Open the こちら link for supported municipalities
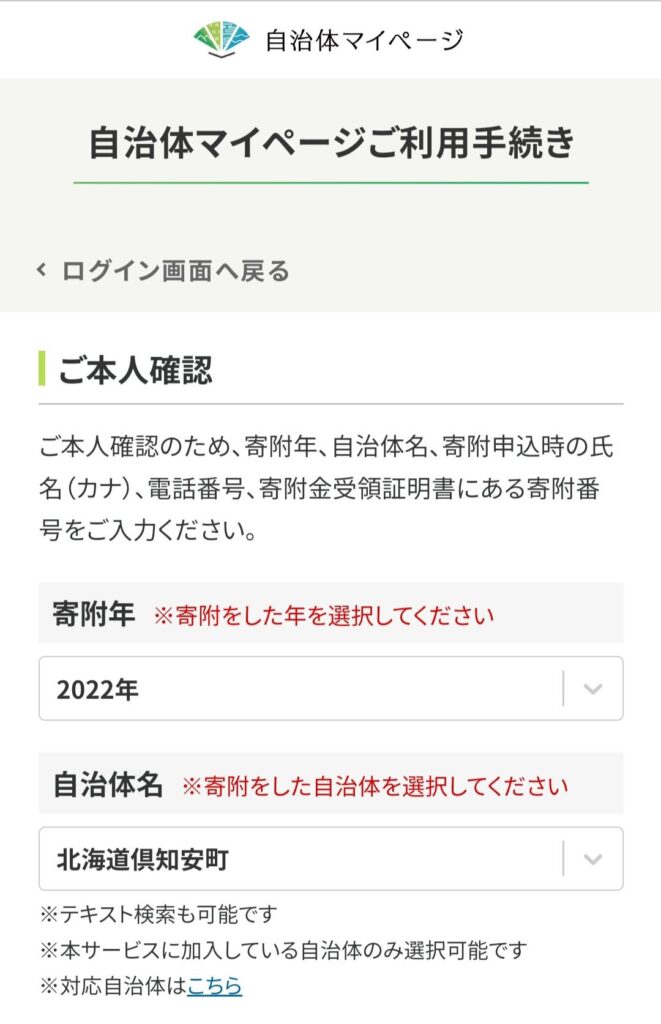The width and height of the screenshot is (661, 1024). coord(214,987)
